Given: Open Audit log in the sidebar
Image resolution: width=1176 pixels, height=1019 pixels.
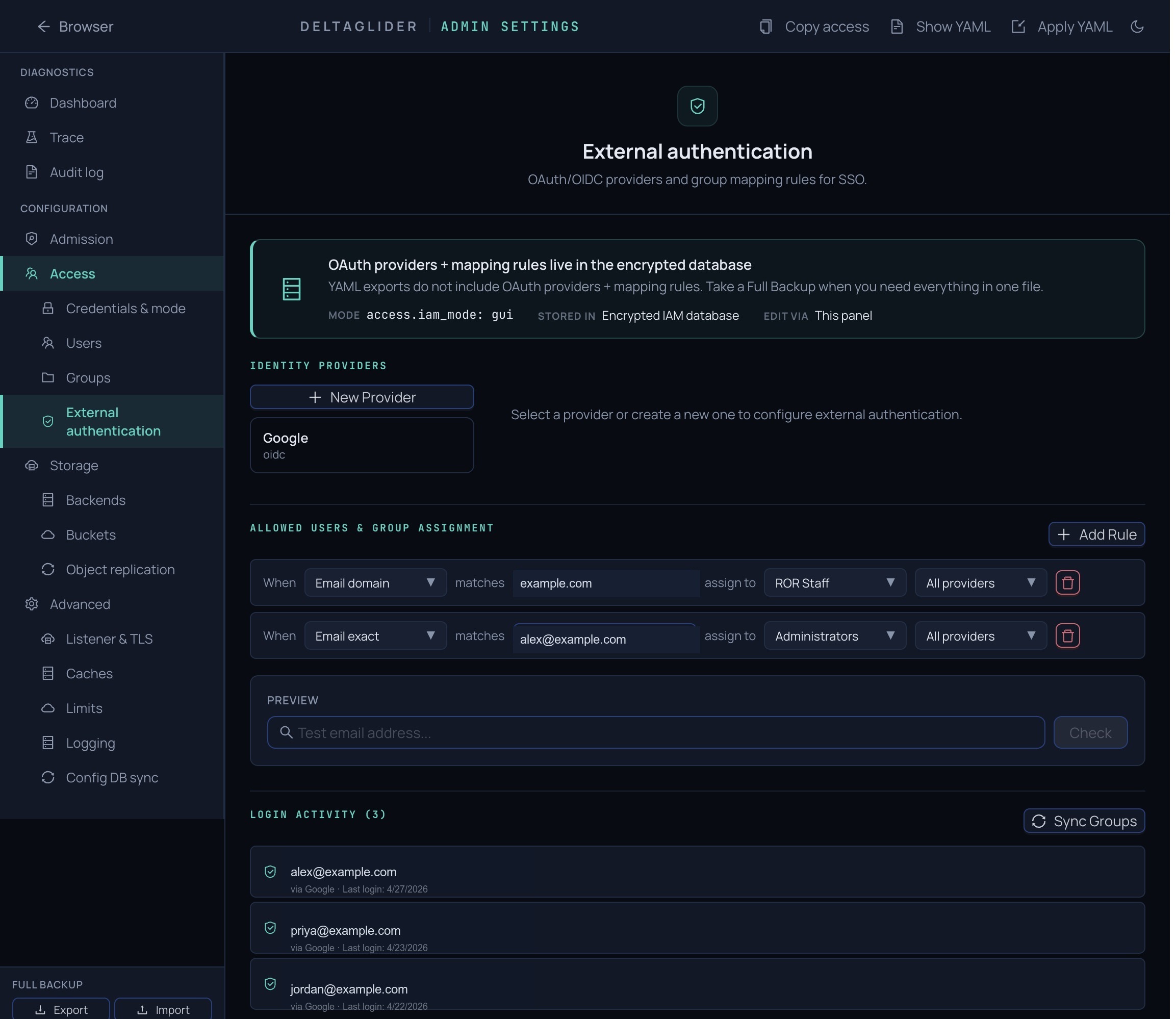Looking at the screenshot, I should tap(77, 172).
